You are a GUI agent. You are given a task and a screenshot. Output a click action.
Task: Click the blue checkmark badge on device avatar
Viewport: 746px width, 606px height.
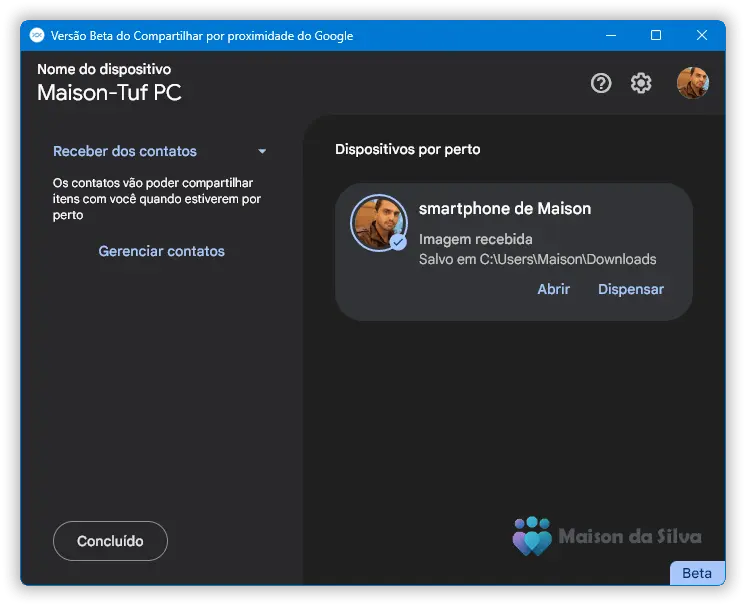(x=398, y=242)
